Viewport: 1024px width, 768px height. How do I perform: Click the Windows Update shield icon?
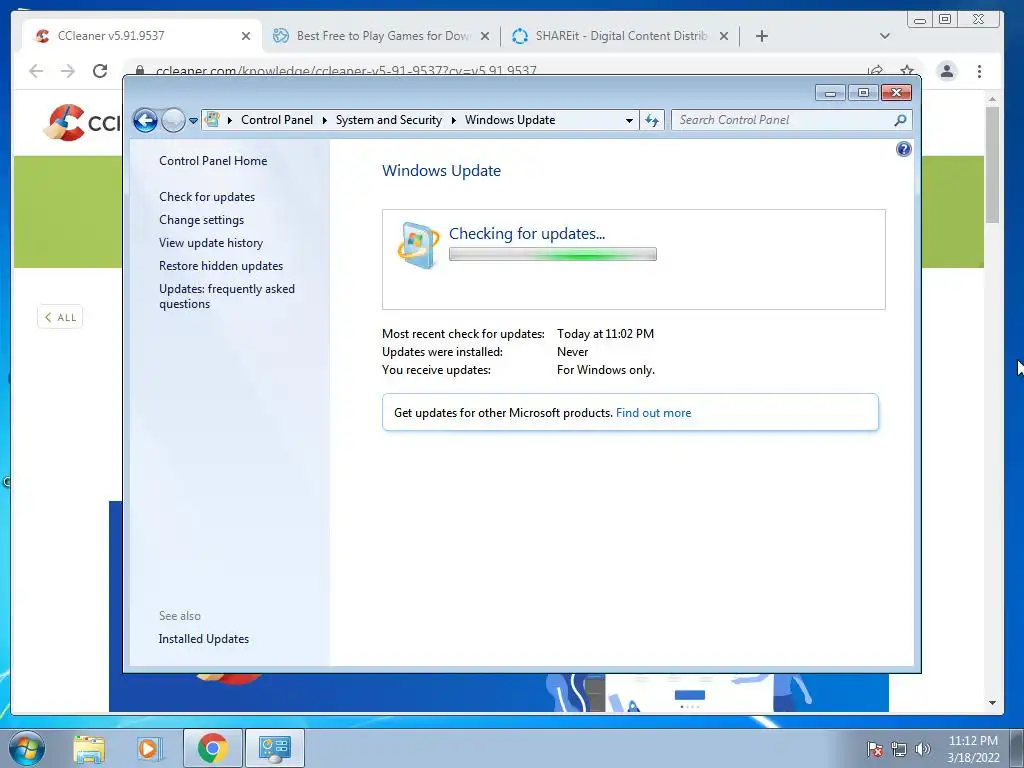click(418, 246)
